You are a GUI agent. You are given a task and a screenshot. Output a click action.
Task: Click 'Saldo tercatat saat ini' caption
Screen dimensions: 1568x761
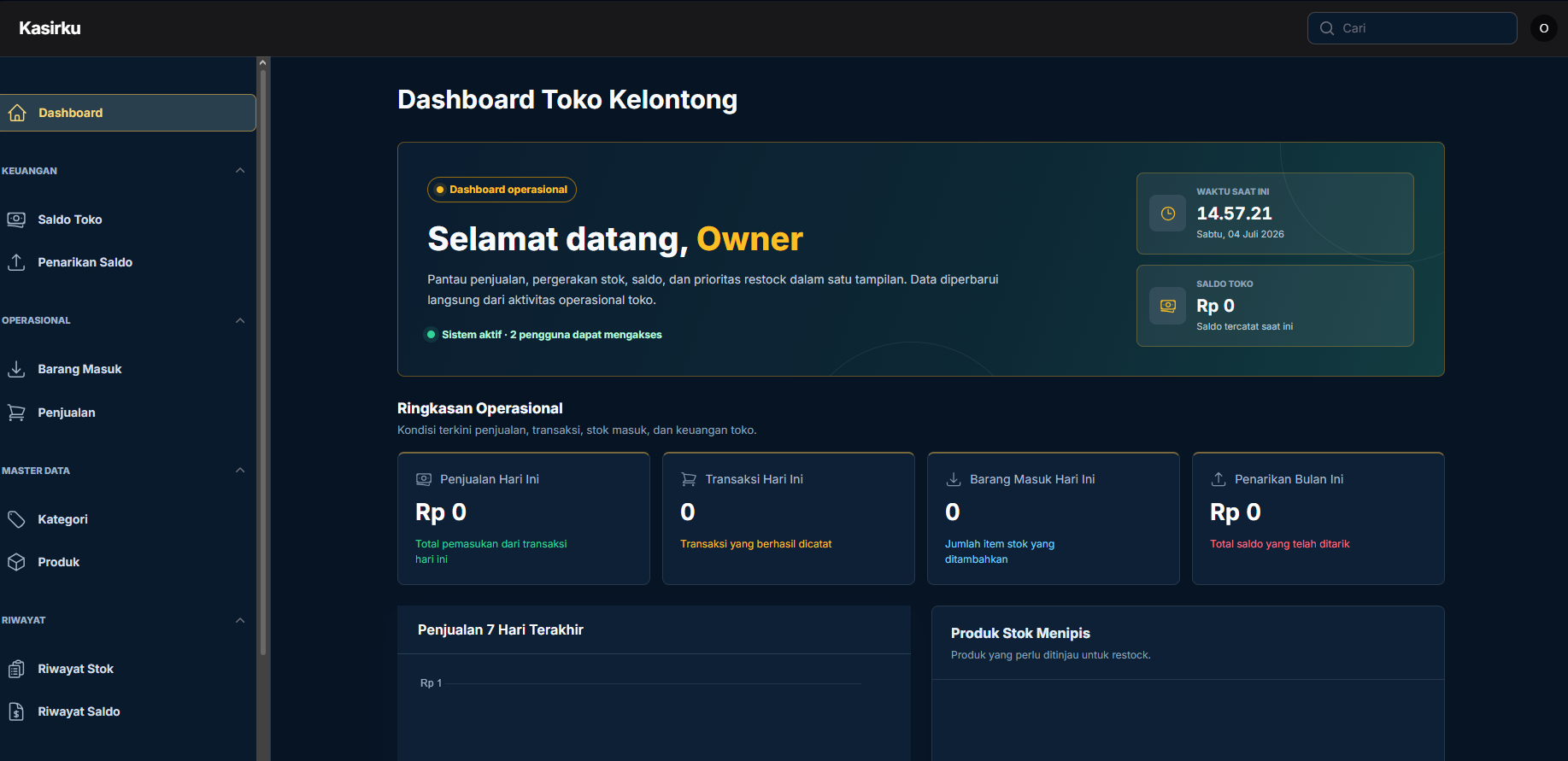pos(1244,326)
